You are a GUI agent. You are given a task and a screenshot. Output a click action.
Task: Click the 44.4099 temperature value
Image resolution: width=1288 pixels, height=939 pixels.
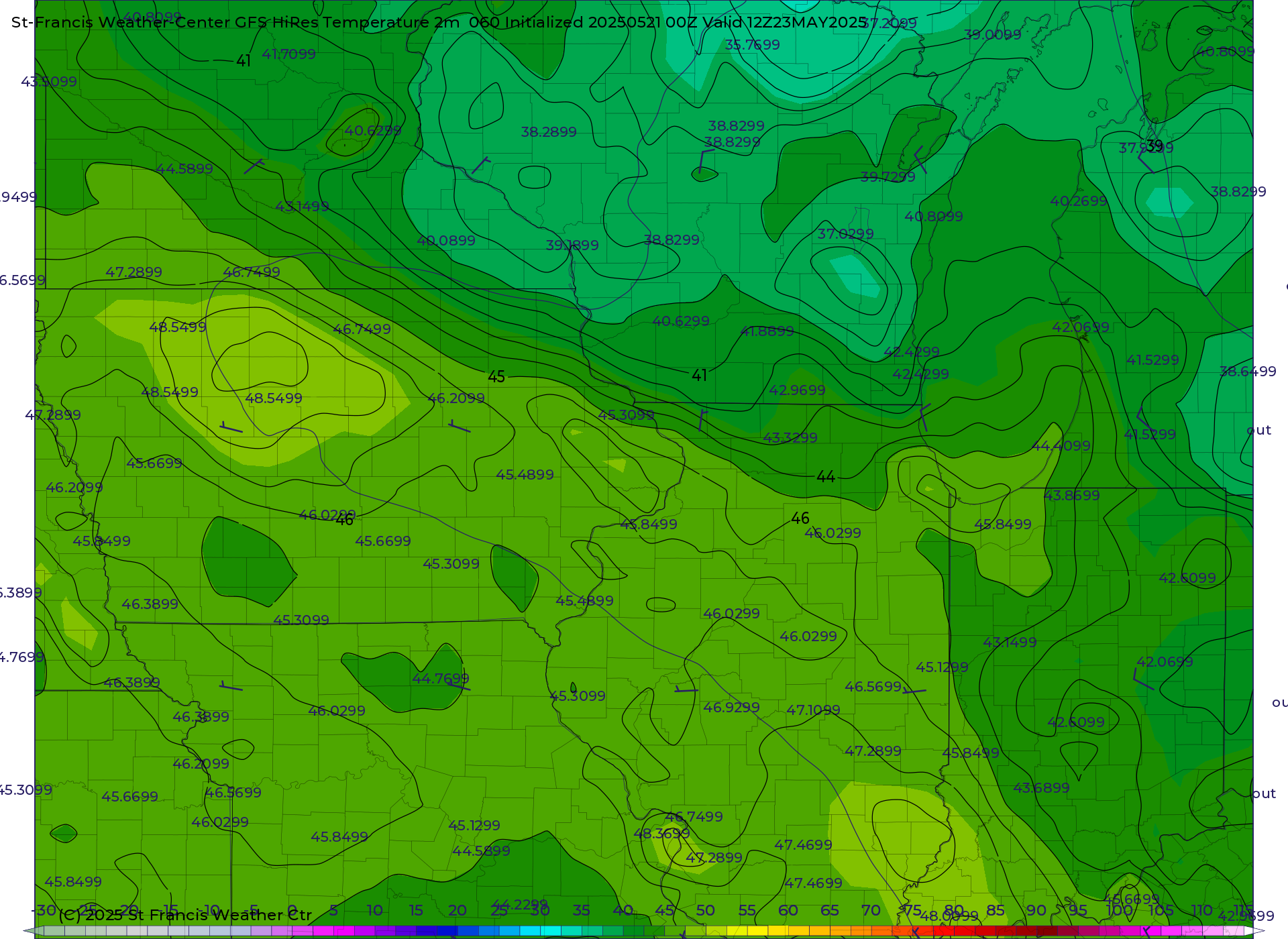tap(1061, 446)
